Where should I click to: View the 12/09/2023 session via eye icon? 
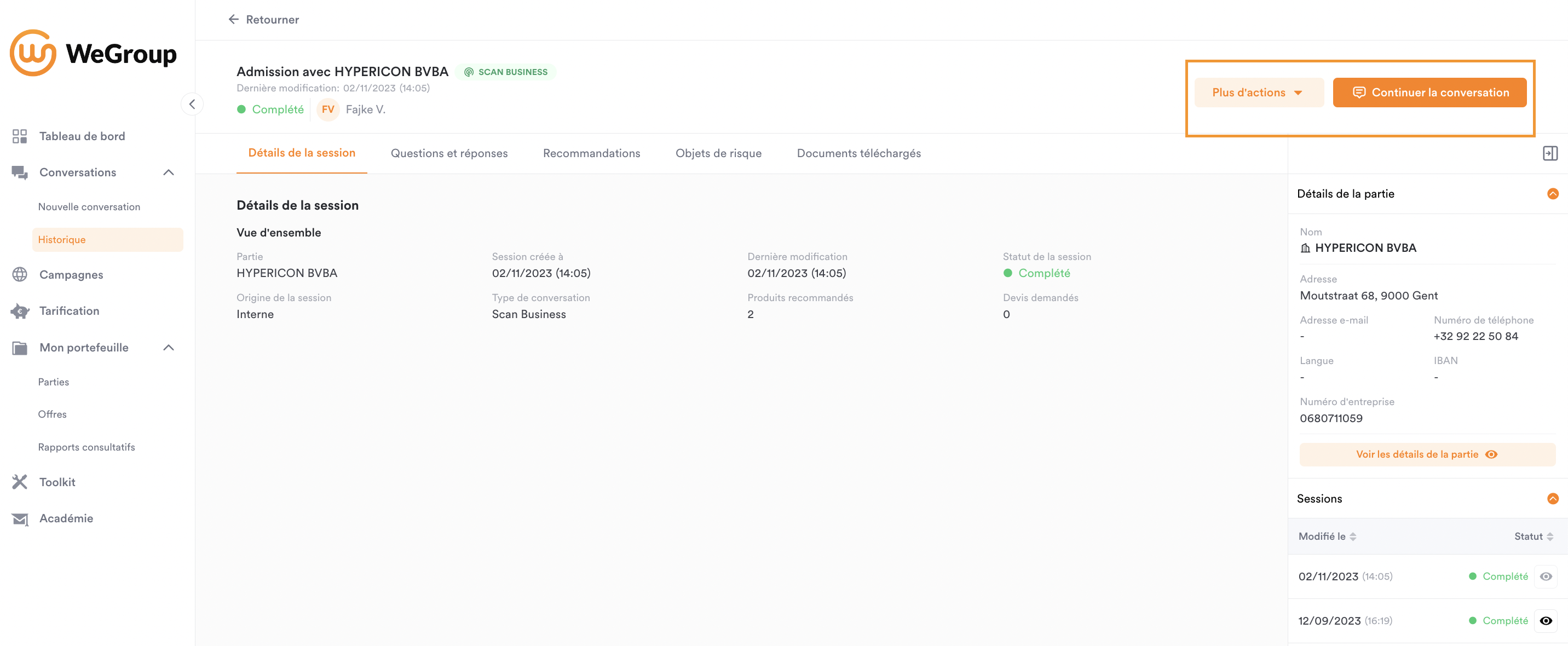point(1546,621)
